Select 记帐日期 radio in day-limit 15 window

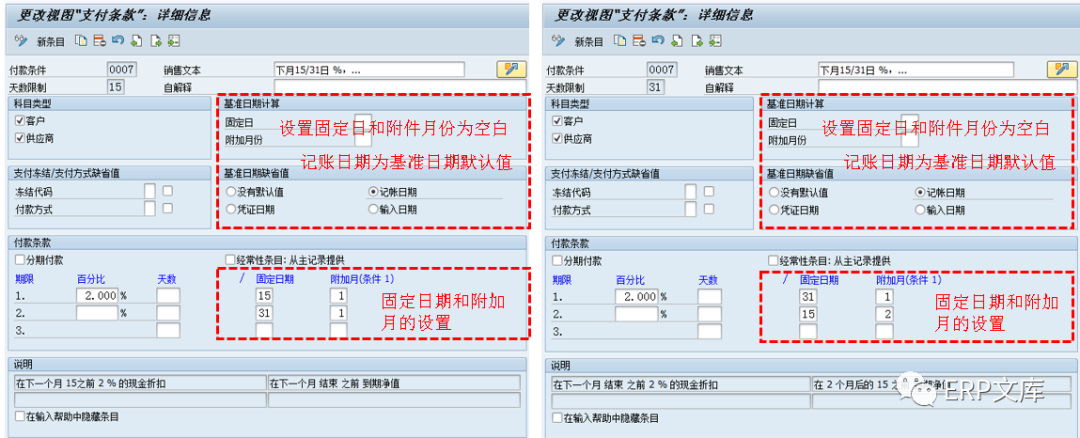tap(373, 192)
